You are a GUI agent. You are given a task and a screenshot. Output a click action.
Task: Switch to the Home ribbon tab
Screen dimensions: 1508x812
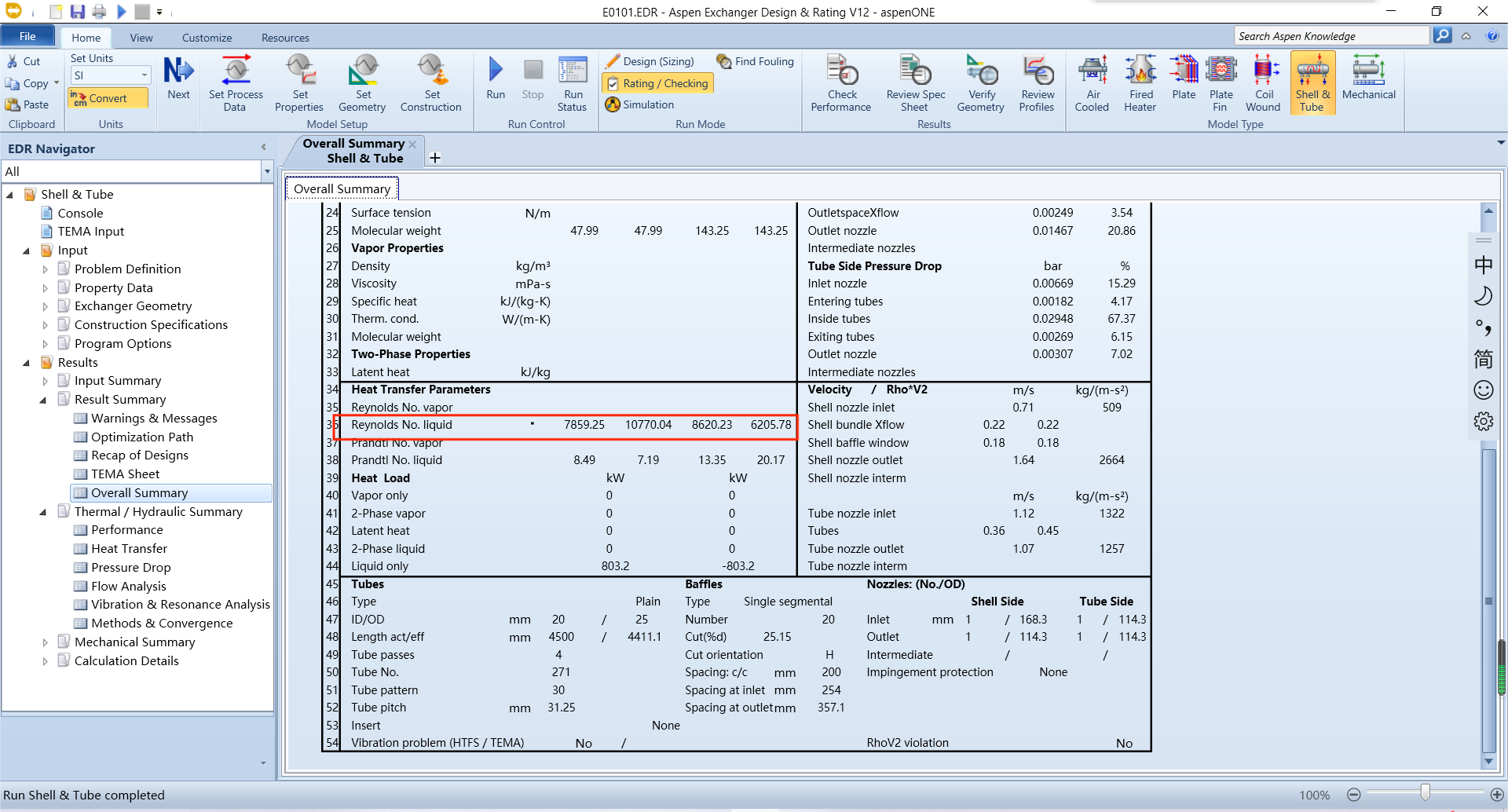point(86,38)
